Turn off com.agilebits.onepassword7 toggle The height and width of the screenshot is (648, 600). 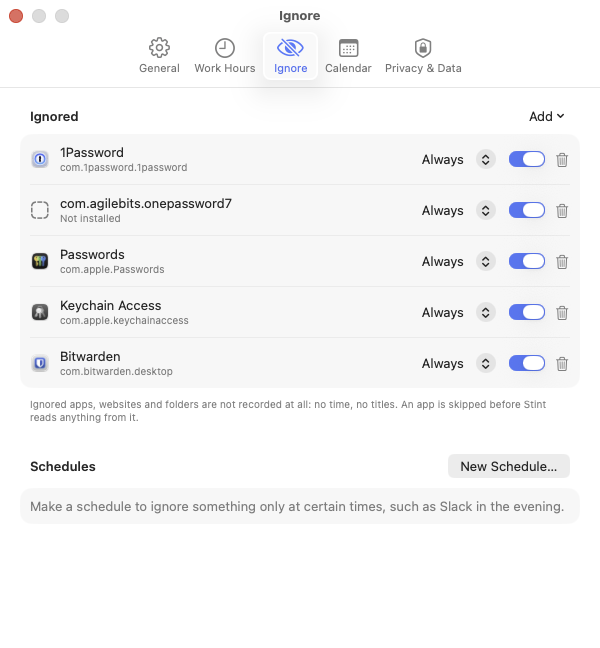[527, 210]
